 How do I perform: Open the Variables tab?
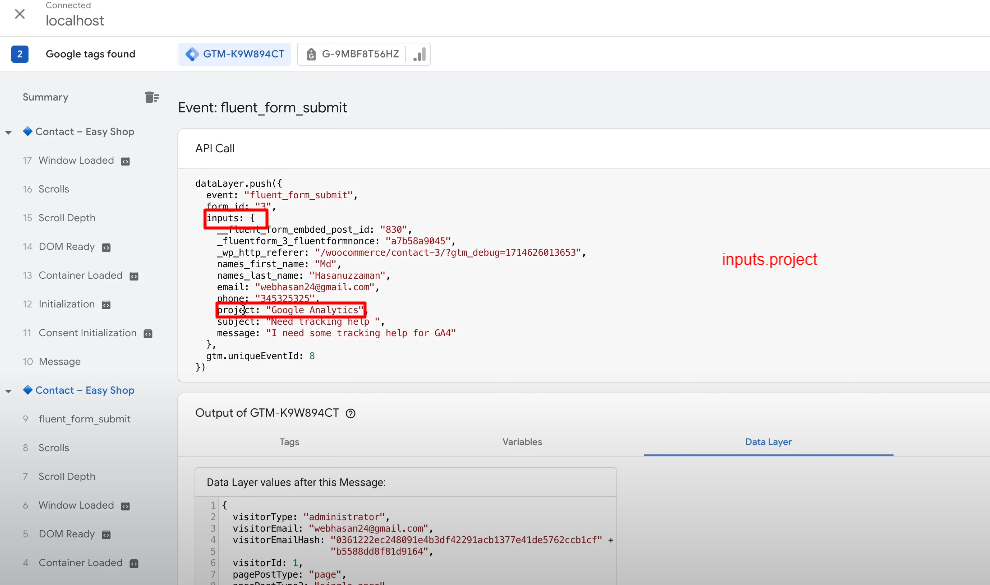[x=521, y=441]
